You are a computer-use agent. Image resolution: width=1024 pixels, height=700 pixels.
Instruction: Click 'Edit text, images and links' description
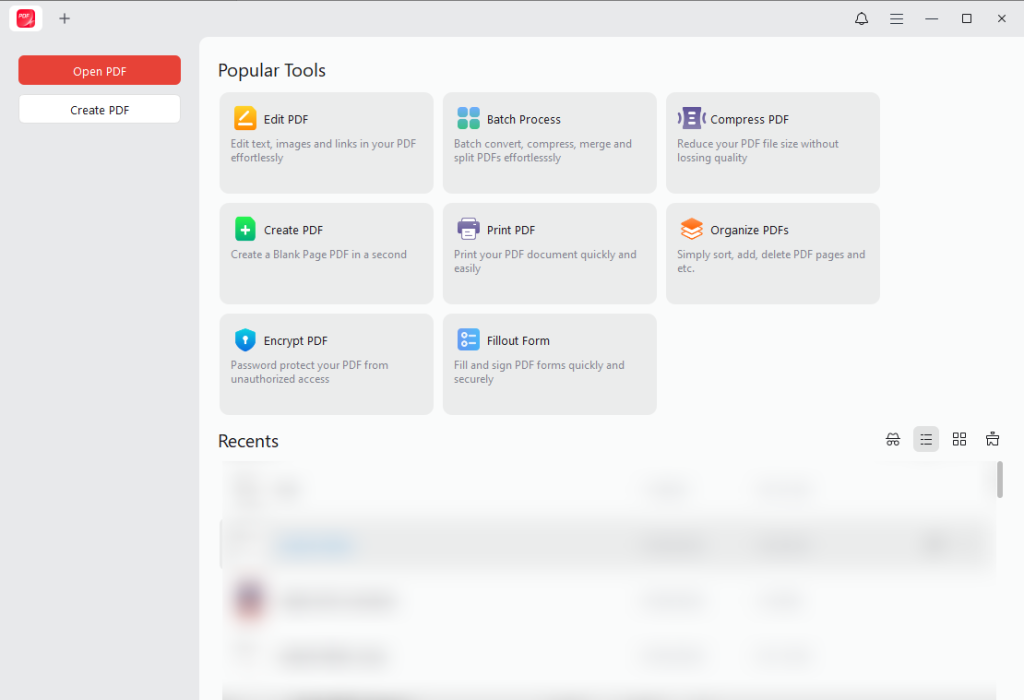coord(323,151)
